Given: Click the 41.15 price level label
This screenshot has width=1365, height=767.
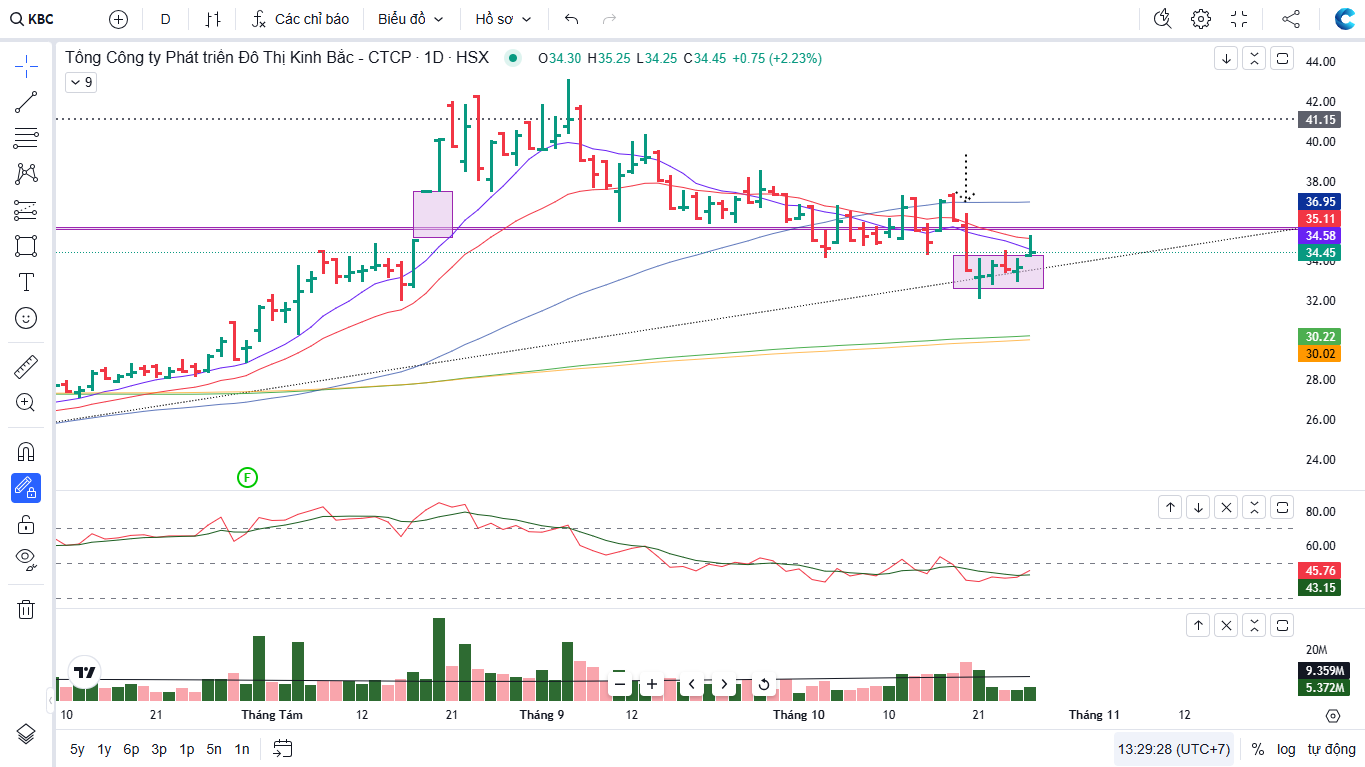Looking at the screenshot, I should [1320, 120].
